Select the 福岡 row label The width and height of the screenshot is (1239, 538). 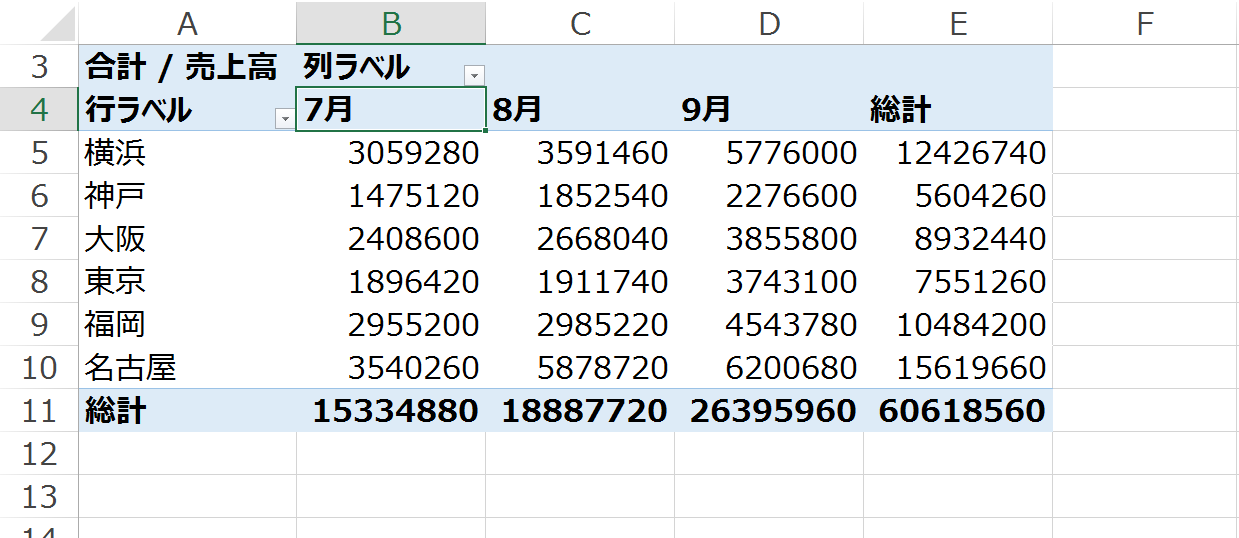(187, 325)
